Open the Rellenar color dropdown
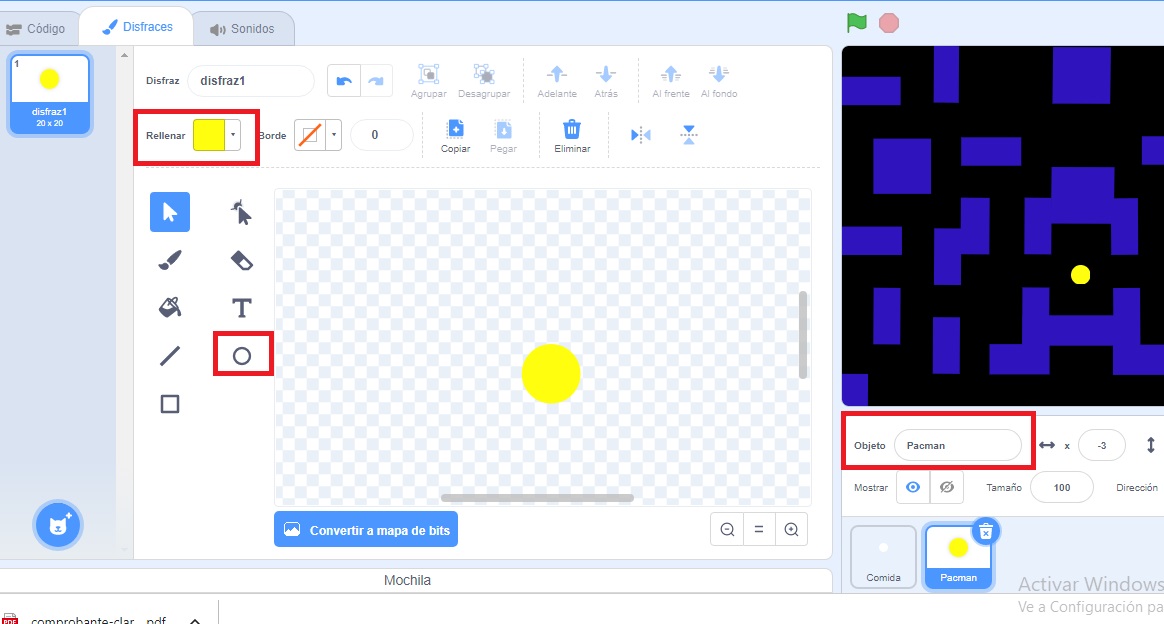 [234, 134]
